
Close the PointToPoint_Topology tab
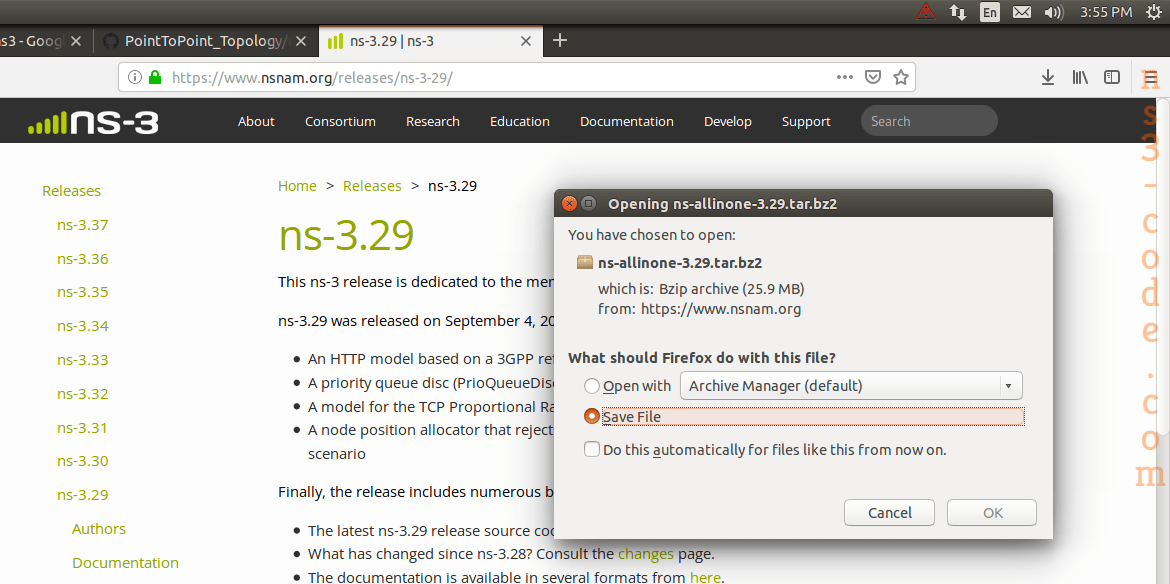click(301, 41)
